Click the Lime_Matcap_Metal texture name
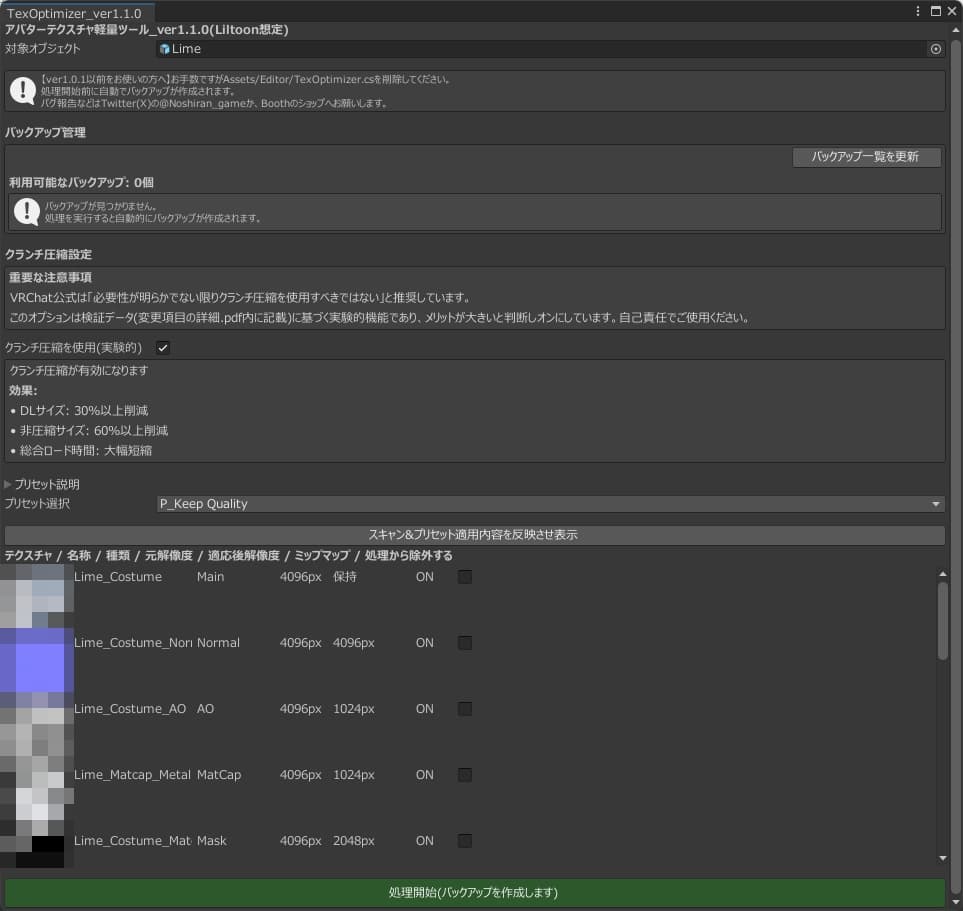Viewport: 963px width, 911px height. pos(133,775)
